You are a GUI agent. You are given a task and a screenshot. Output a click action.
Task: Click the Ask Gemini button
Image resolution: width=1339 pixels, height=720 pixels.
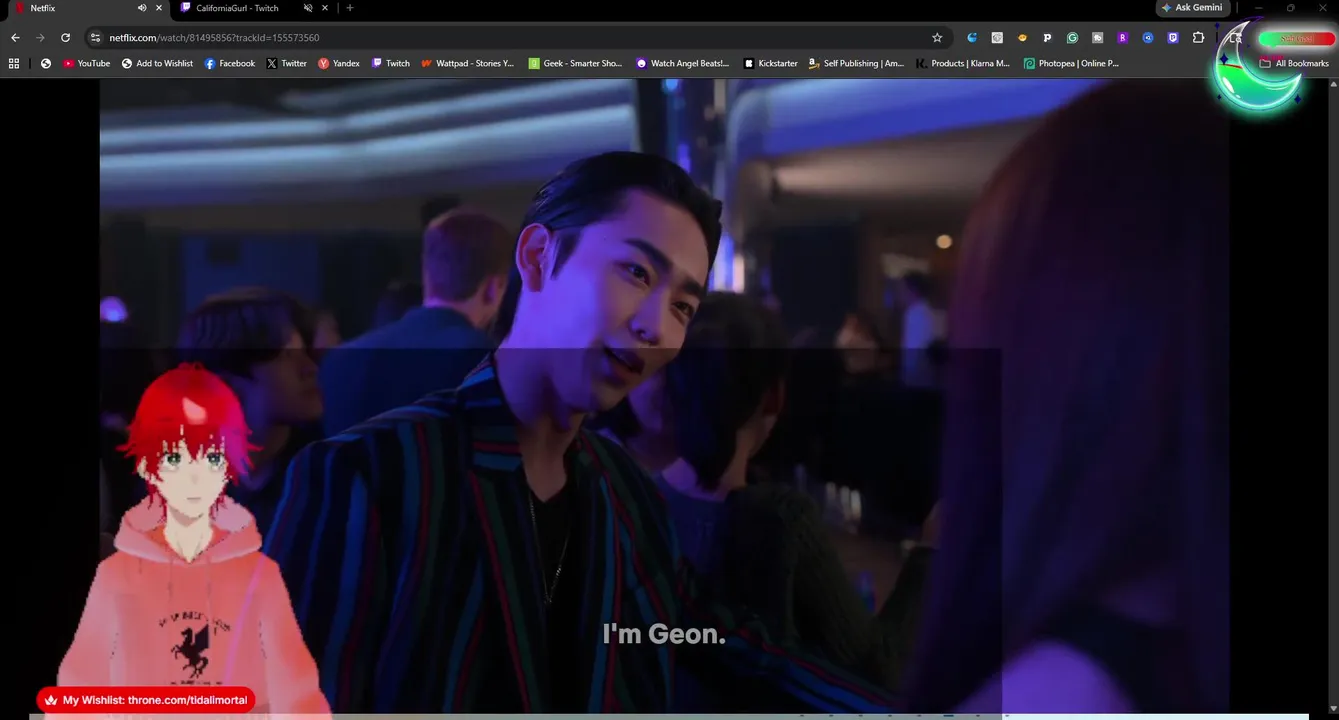(x=1192, y=8)
